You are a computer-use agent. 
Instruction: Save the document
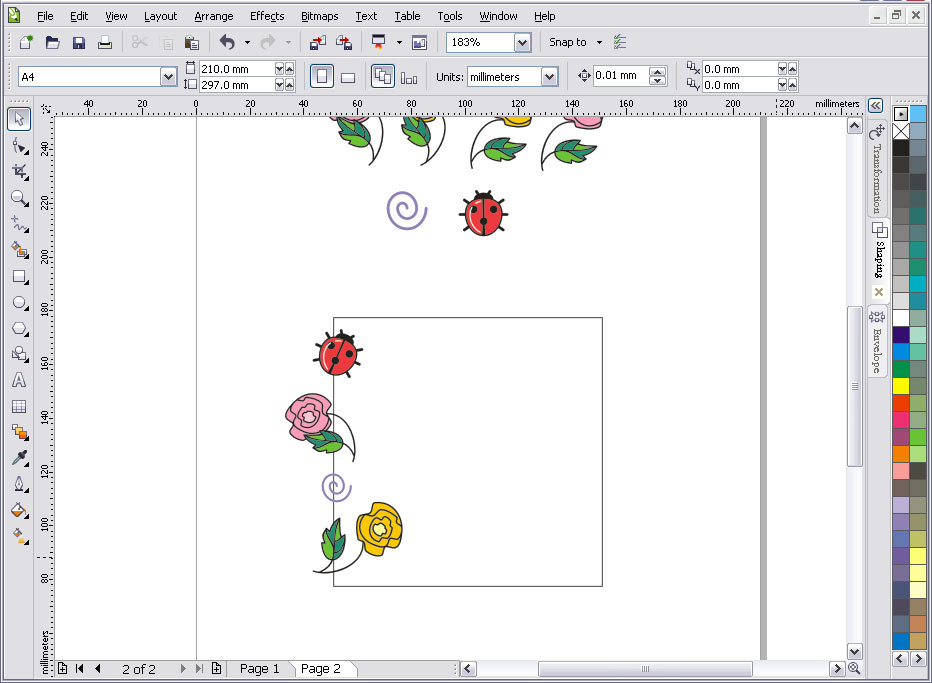click(x=78, y=42)
